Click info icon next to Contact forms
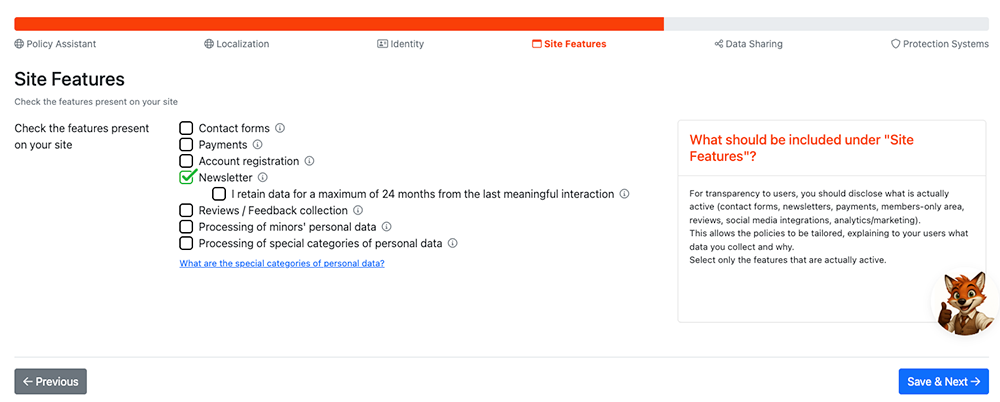Image resolution: width=1000 pixels, height=402 pixels. click(280, 128)
